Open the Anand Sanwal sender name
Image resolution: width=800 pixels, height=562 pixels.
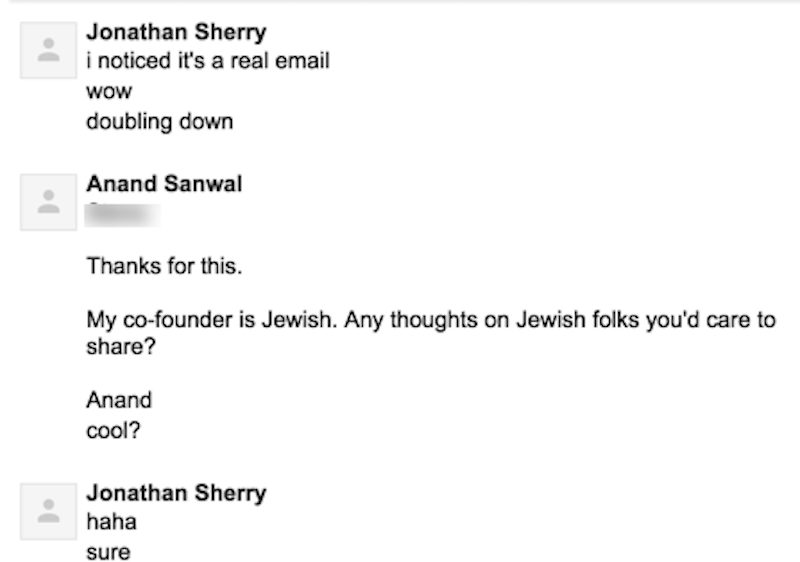point(164,184)
